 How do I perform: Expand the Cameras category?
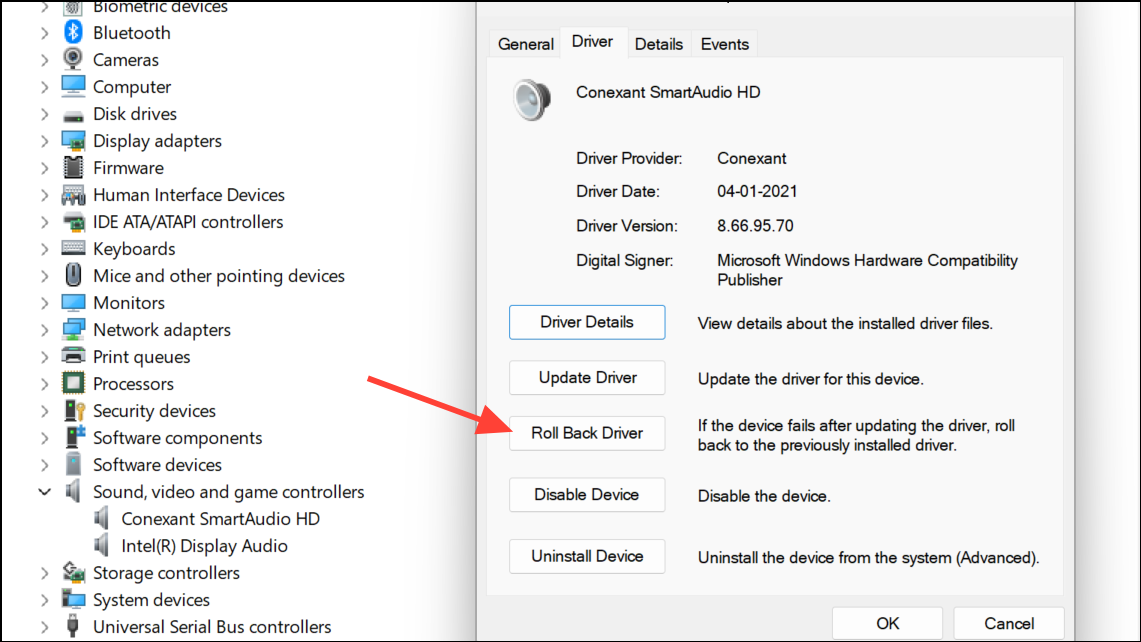[44, 60]
